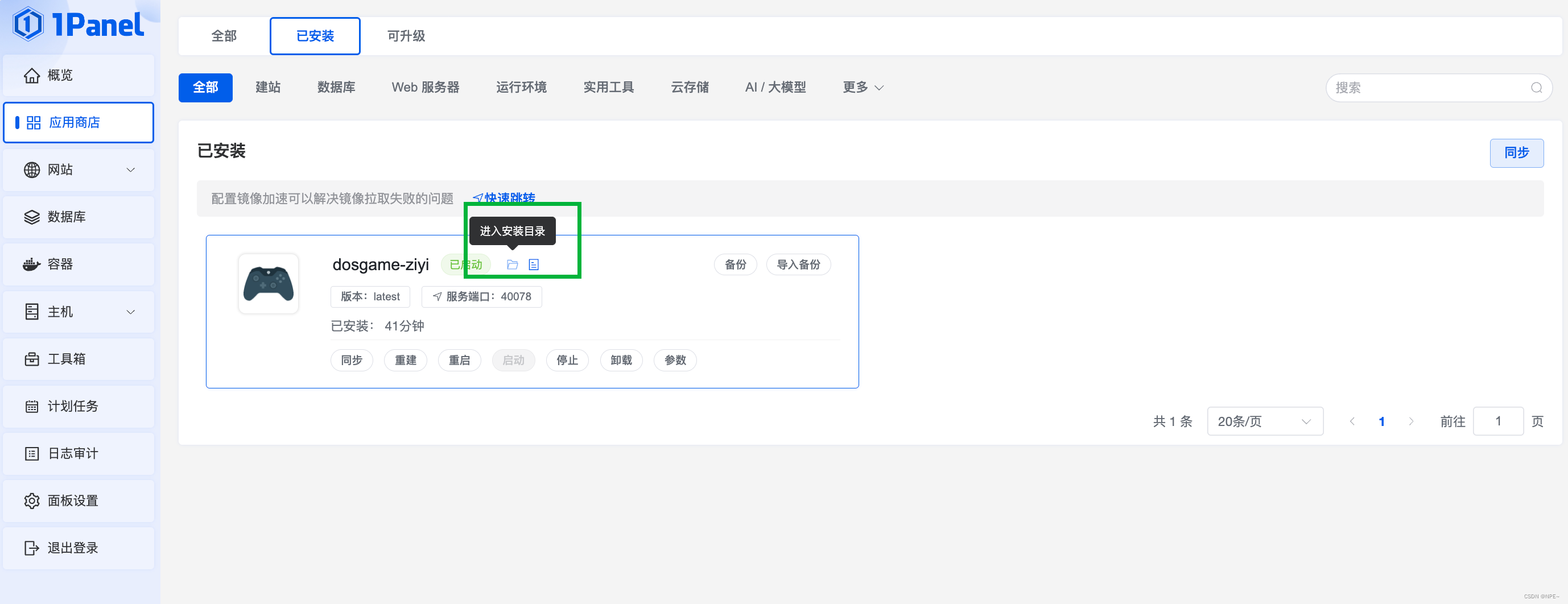
Task: Select the blue 全部 category filter
Action: click(206, 88)
